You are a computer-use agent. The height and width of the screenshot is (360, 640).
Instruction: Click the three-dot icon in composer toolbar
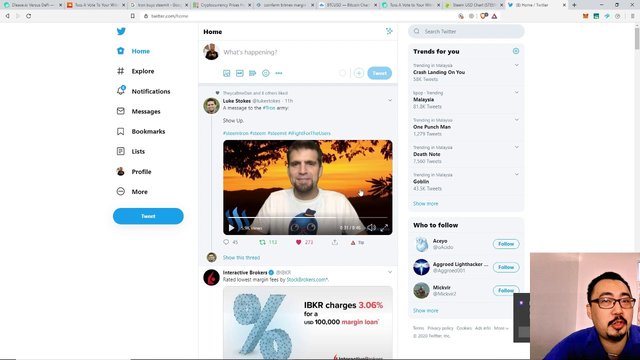[x=279, y=73]
